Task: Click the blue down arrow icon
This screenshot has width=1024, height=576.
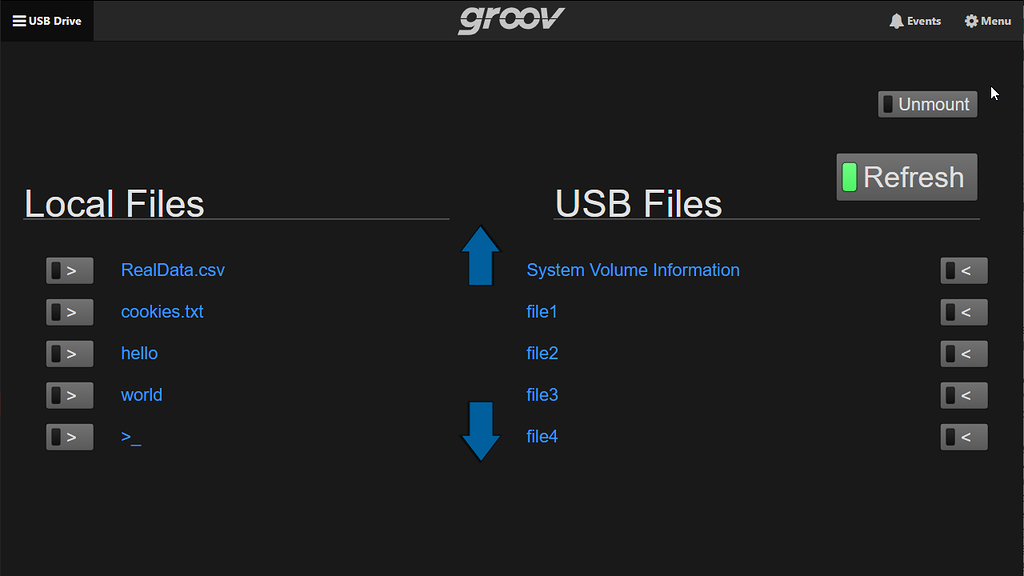Action: (x=481, y=431)
